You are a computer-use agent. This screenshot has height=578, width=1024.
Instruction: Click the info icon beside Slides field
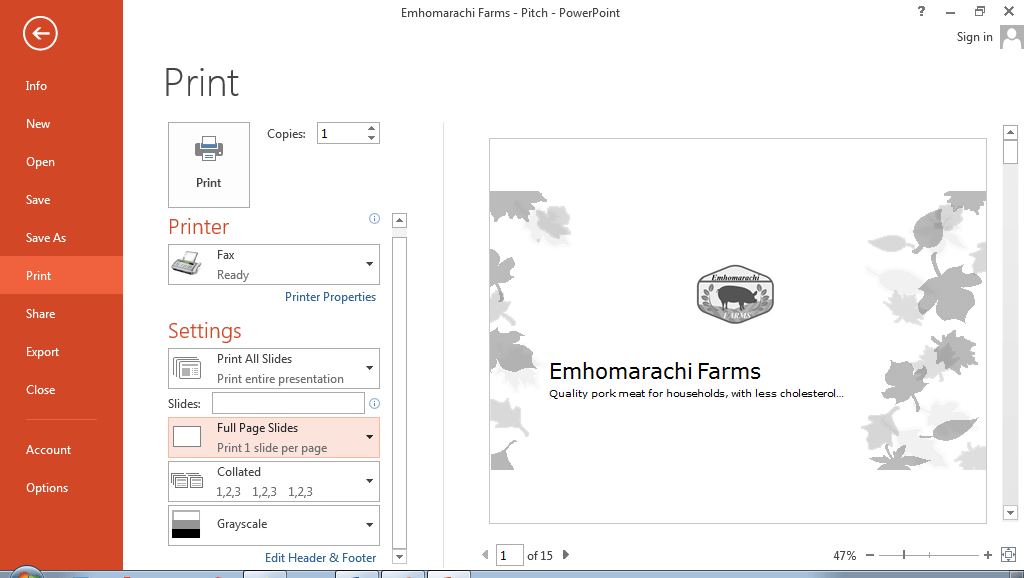coord(375,403)
